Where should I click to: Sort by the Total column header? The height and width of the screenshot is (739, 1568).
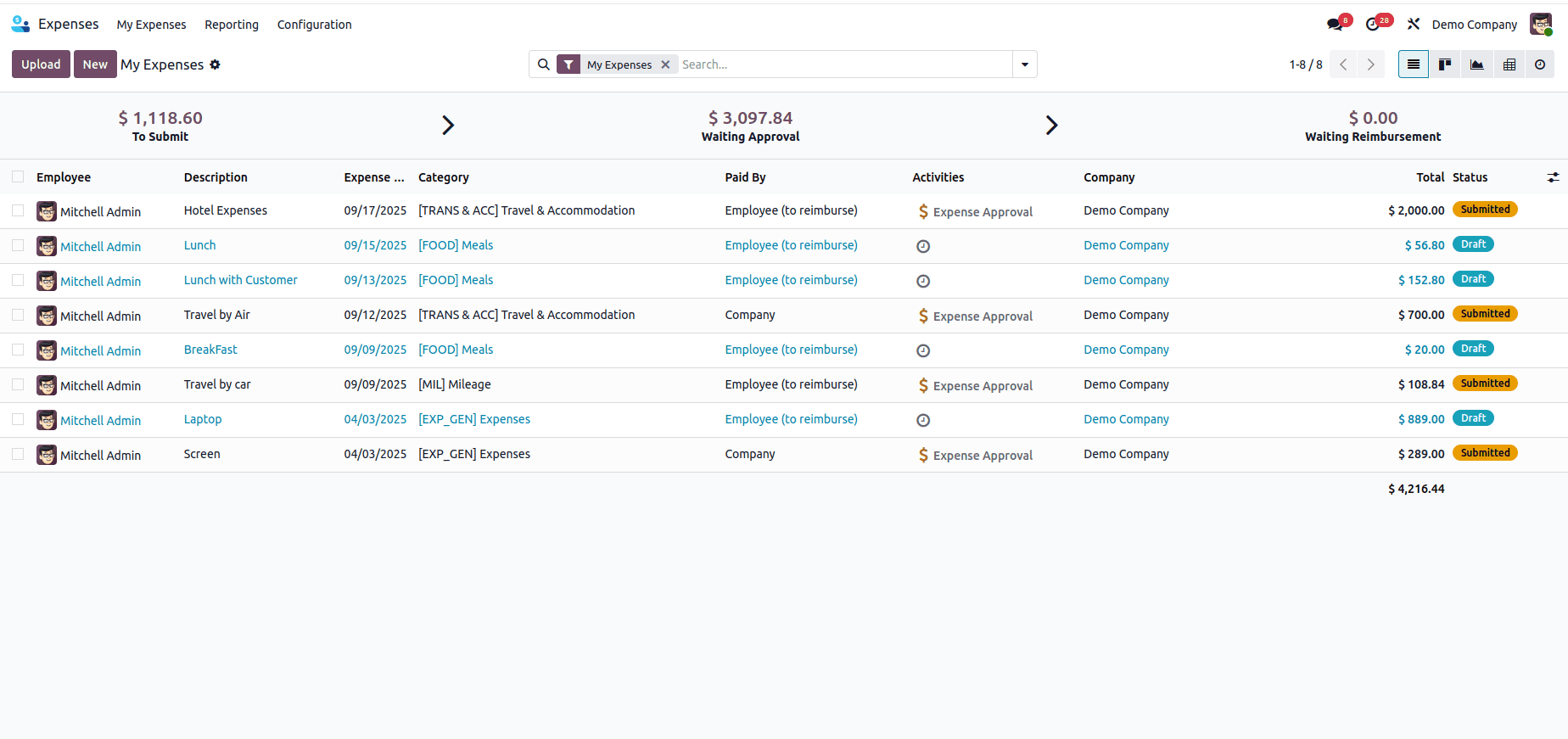(x=1430, y=177)
